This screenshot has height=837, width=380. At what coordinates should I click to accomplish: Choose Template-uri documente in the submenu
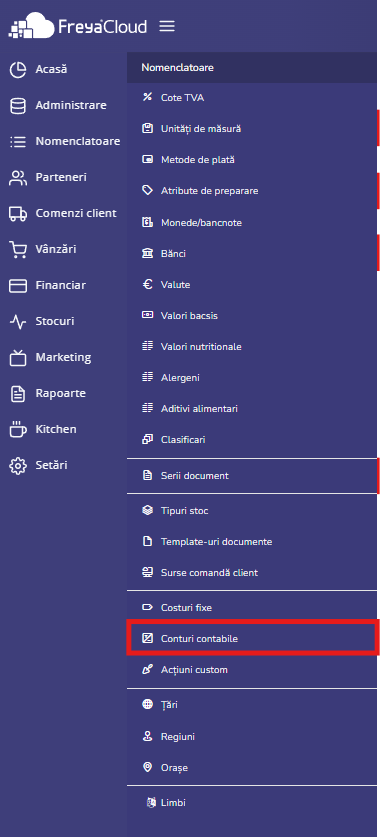pos(252,542)
